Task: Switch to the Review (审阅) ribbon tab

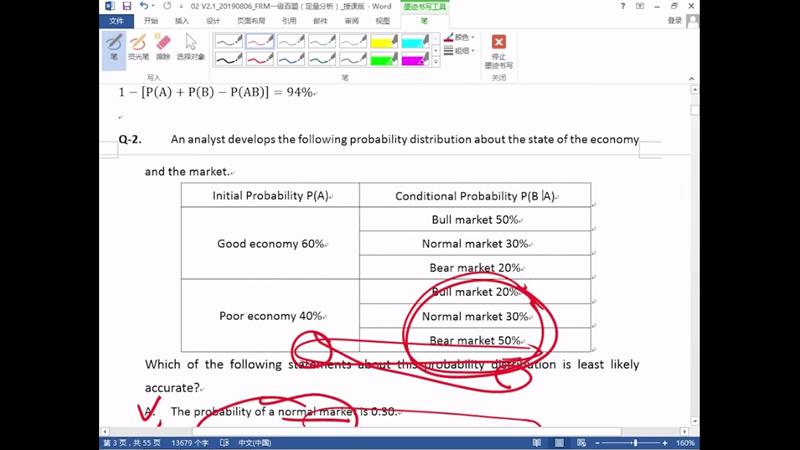Action: pyautogui.click(x=351, y=20)
